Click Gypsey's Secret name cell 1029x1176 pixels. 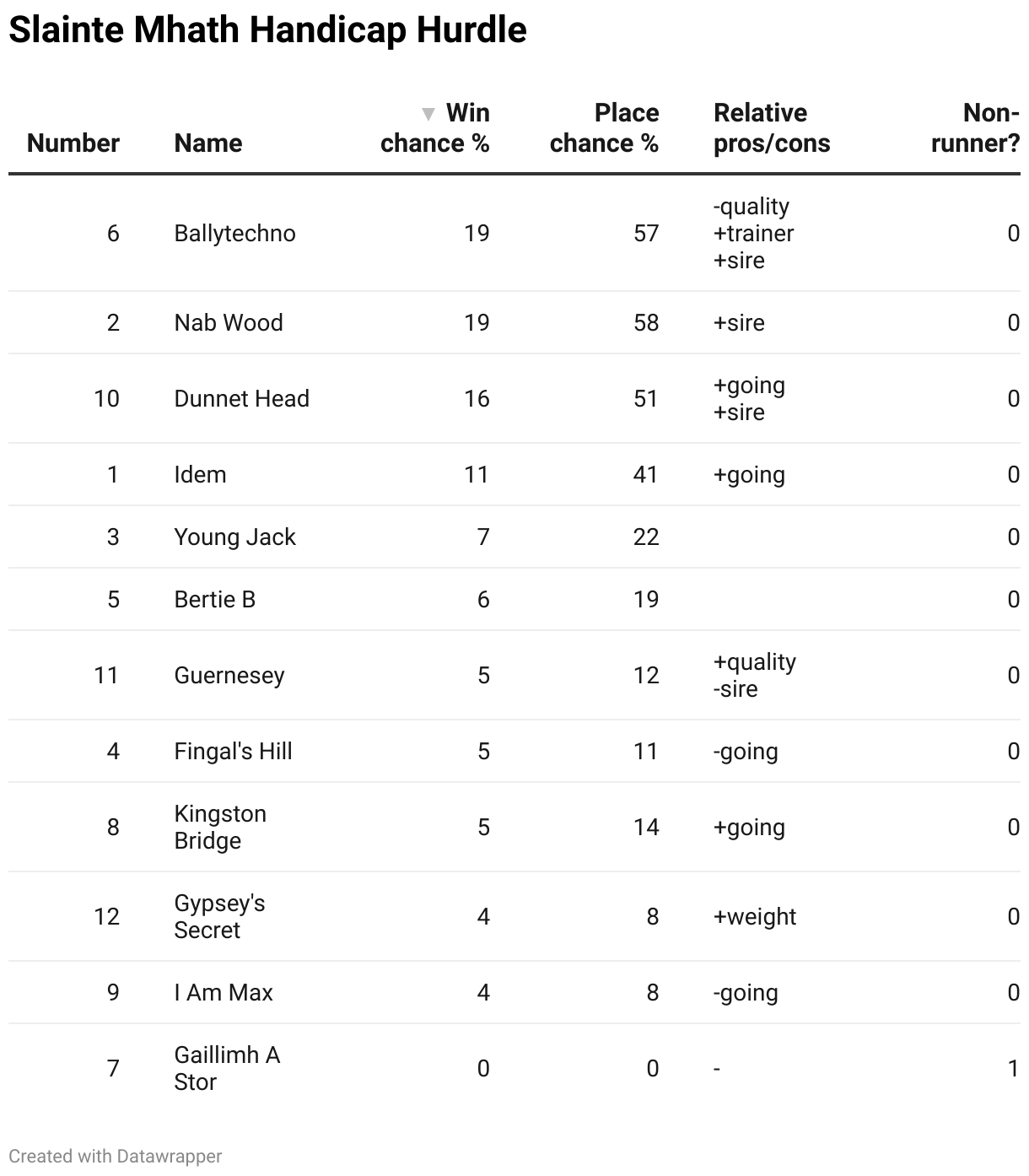pos(219,917)
